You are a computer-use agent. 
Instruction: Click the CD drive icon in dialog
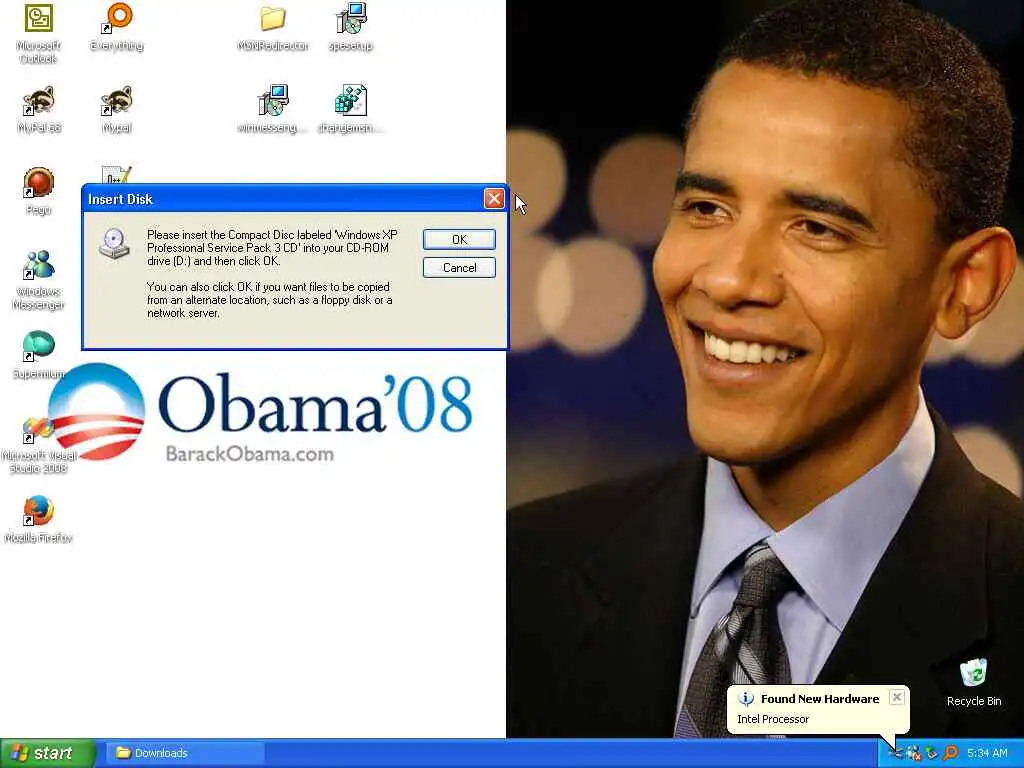[x=114, y=244]
